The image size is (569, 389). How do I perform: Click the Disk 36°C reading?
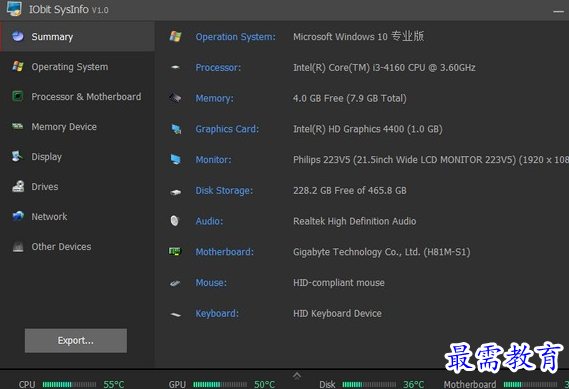(414, 384)
